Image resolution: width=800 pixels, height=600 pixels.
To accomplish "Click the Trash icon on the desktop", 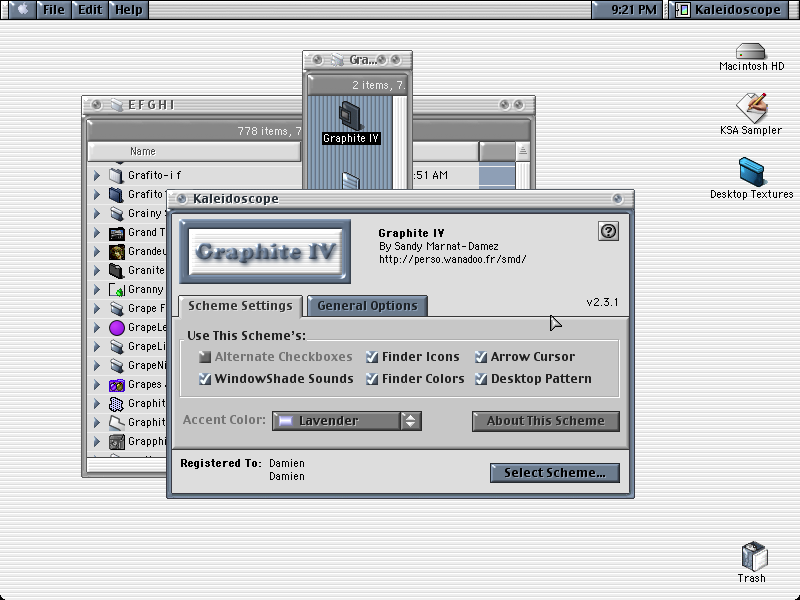I will (753, 556).
